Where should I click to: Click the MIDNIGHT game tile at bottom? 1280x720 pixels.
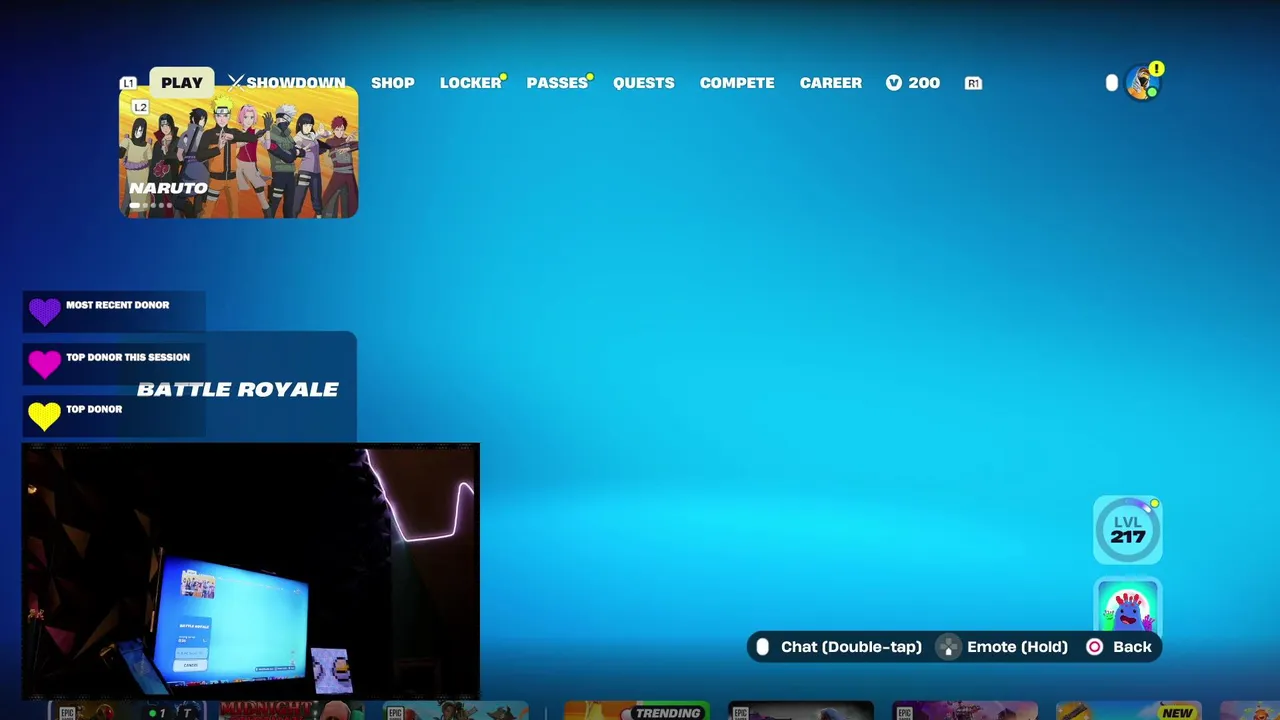(x=292, y=711)
